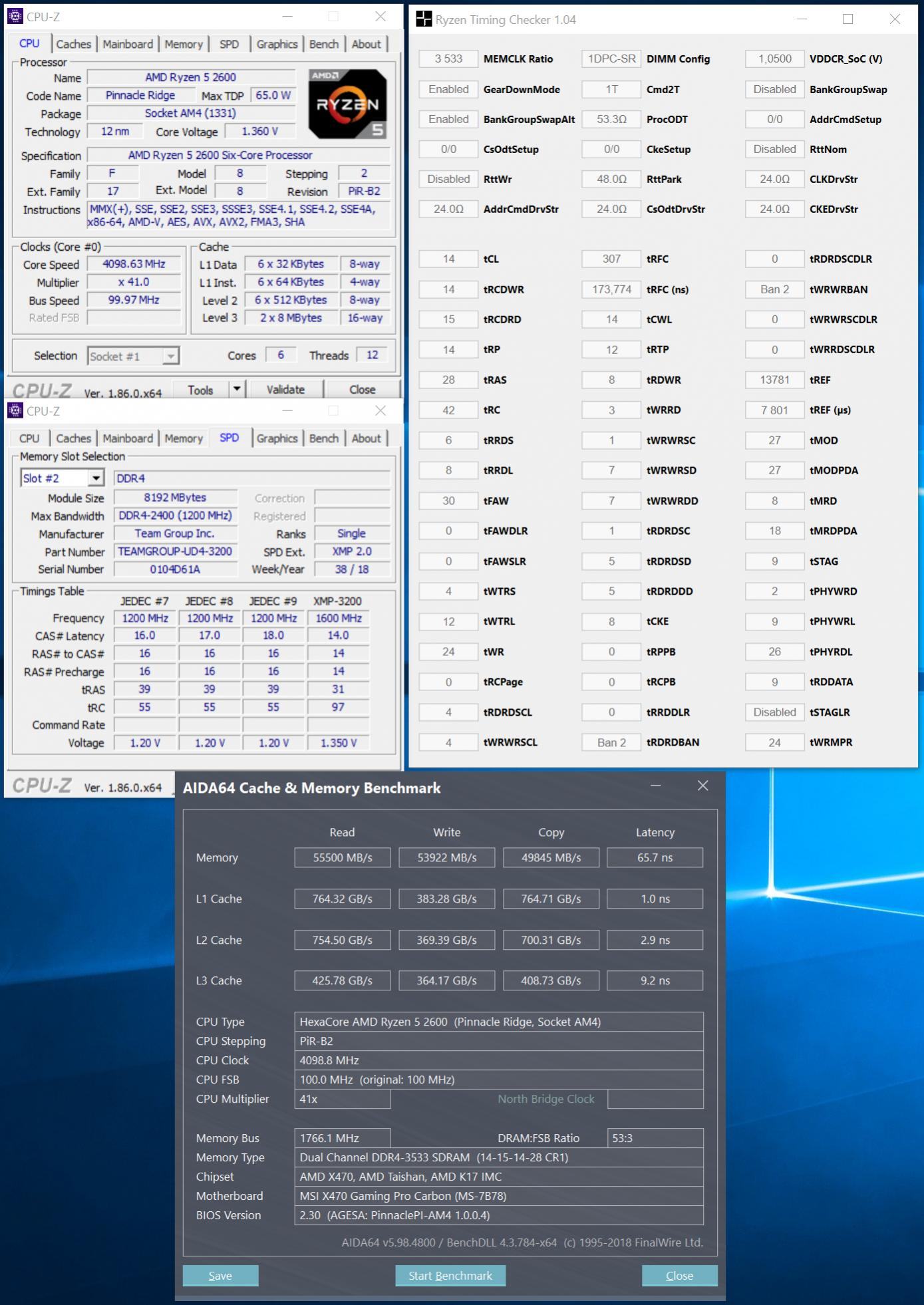Screen dimensions: 924x1305
Task: Close AIDA64 Cache & Memory Benchmark window
Action: pyautogui.click(x=702, y=786)
